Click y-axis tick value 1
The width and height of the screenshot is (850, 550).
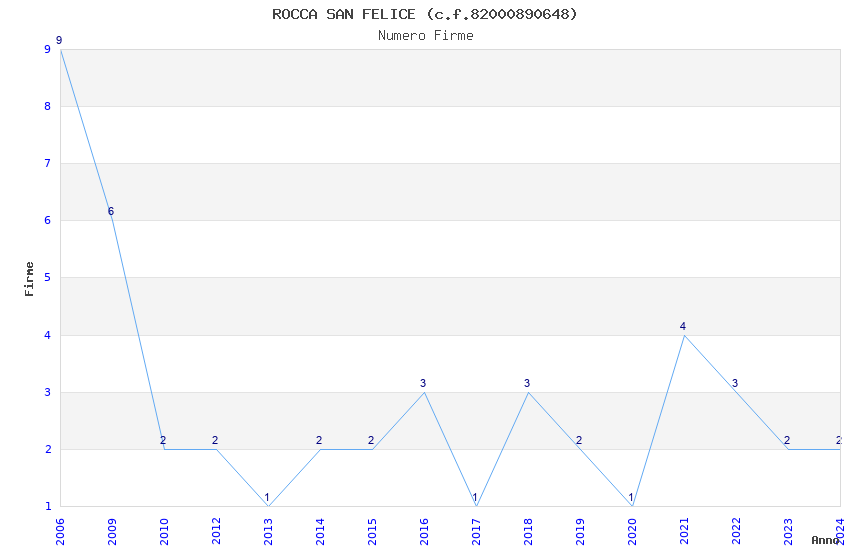[48, 506]
